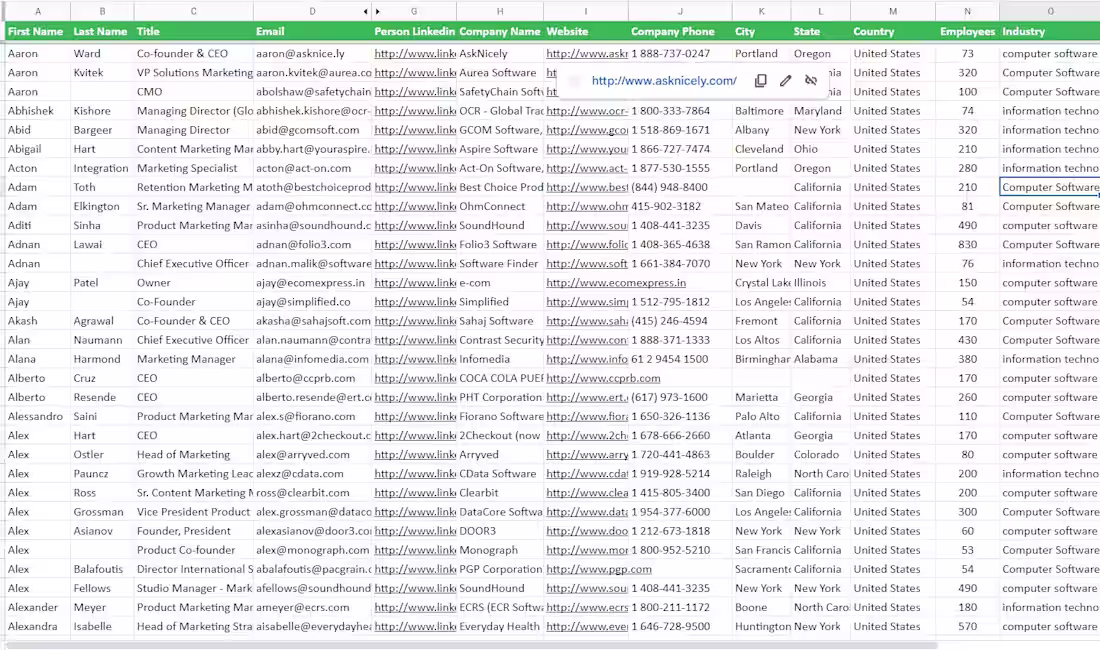1100x650 pixels.
Task: Select phone cell '61 2 9454 1500'
Action: [680, 359]
